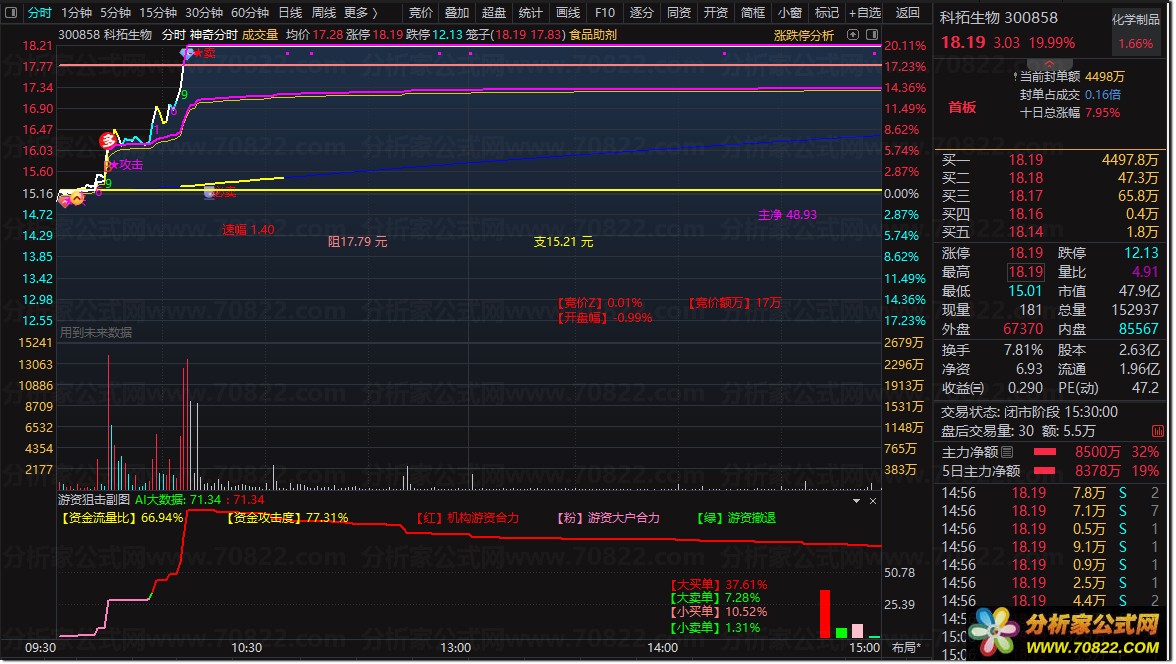The height and width of the screenshot is (664, 1176).
Task: Click the 食品助剂 sector label
Action: [592, 35]
